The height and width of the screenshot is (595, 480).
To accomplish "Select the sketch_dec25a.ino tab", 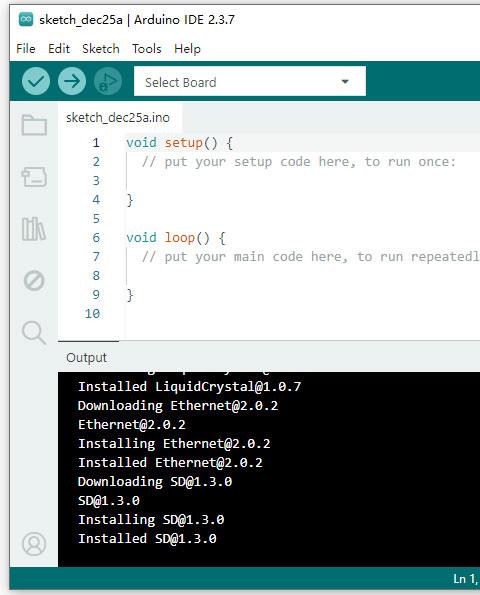I will (118, 118).
